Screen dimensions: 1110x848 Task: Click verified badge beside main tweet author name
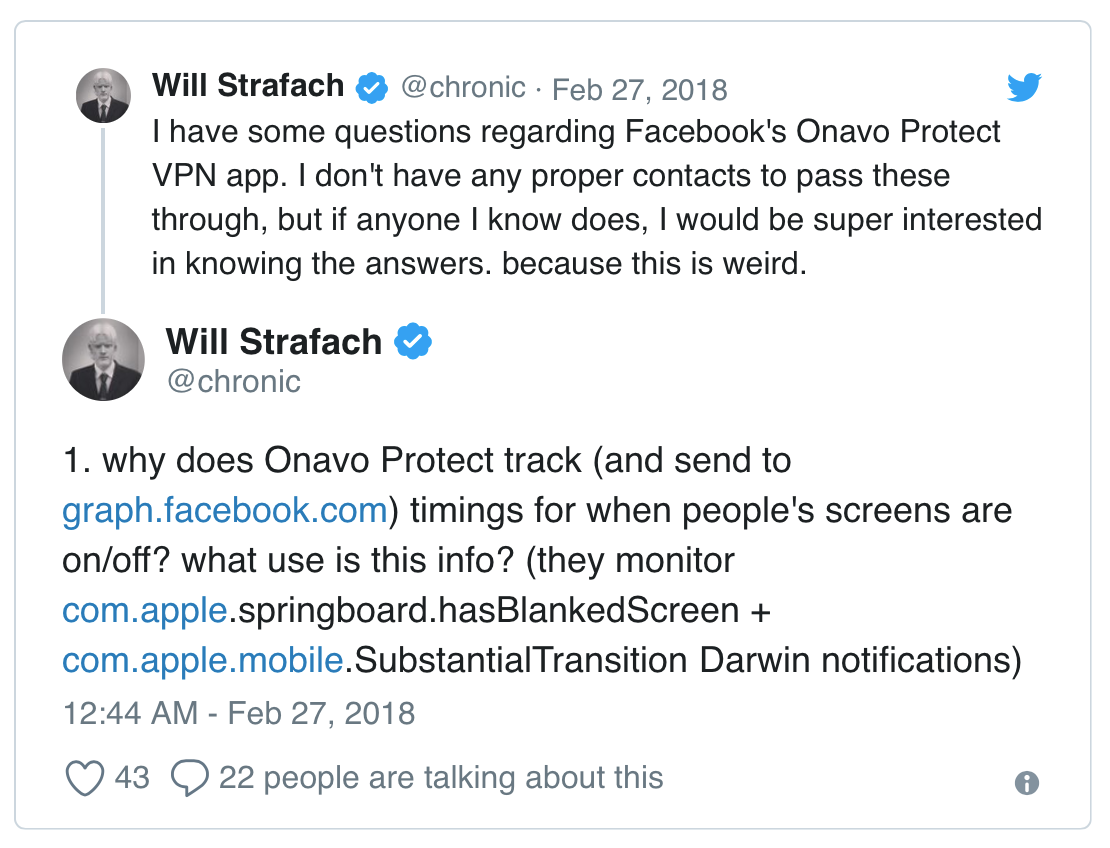[x=412, y=342]
